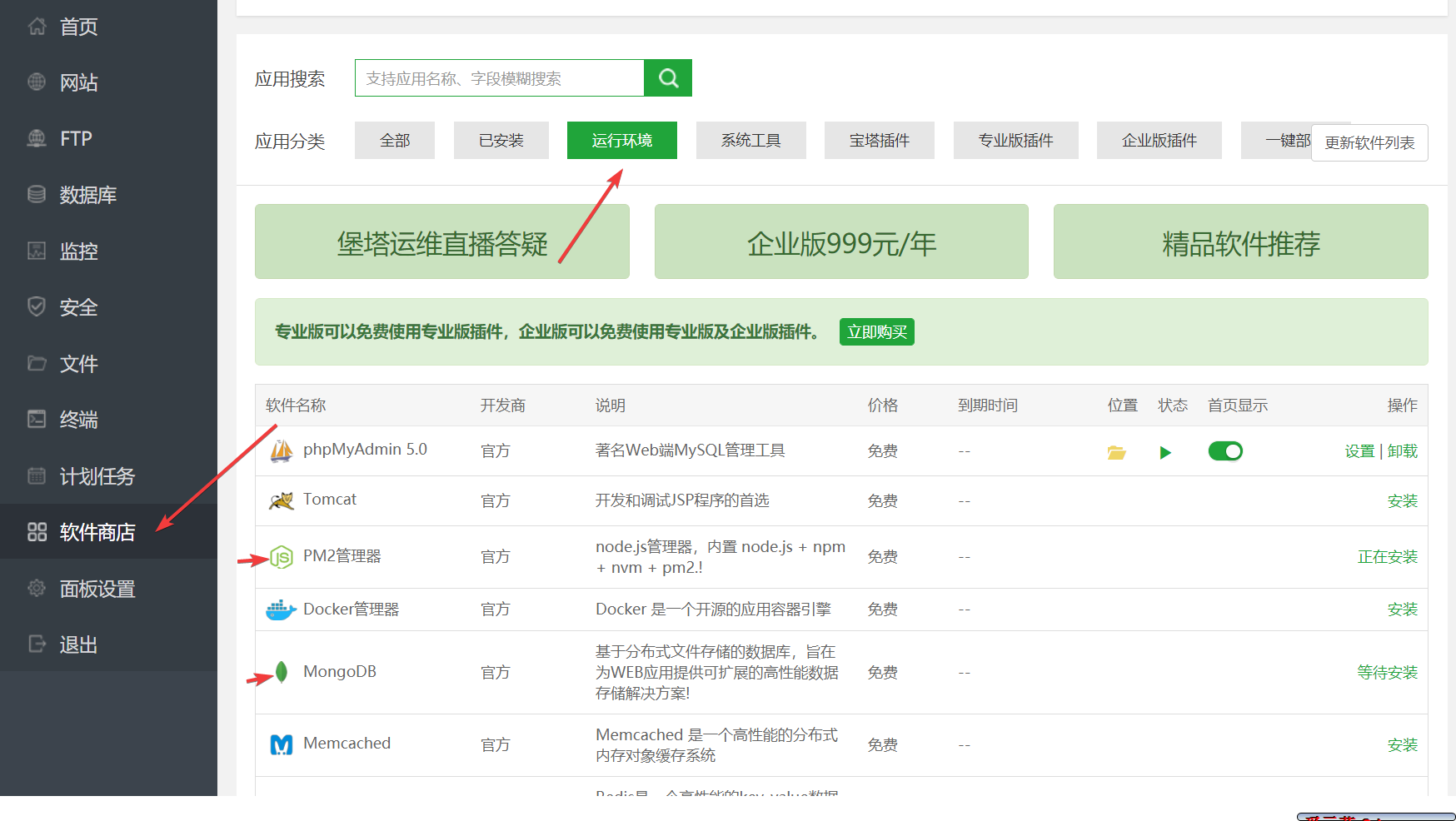
Task: Click MongoDB name text
Action: 340,672
